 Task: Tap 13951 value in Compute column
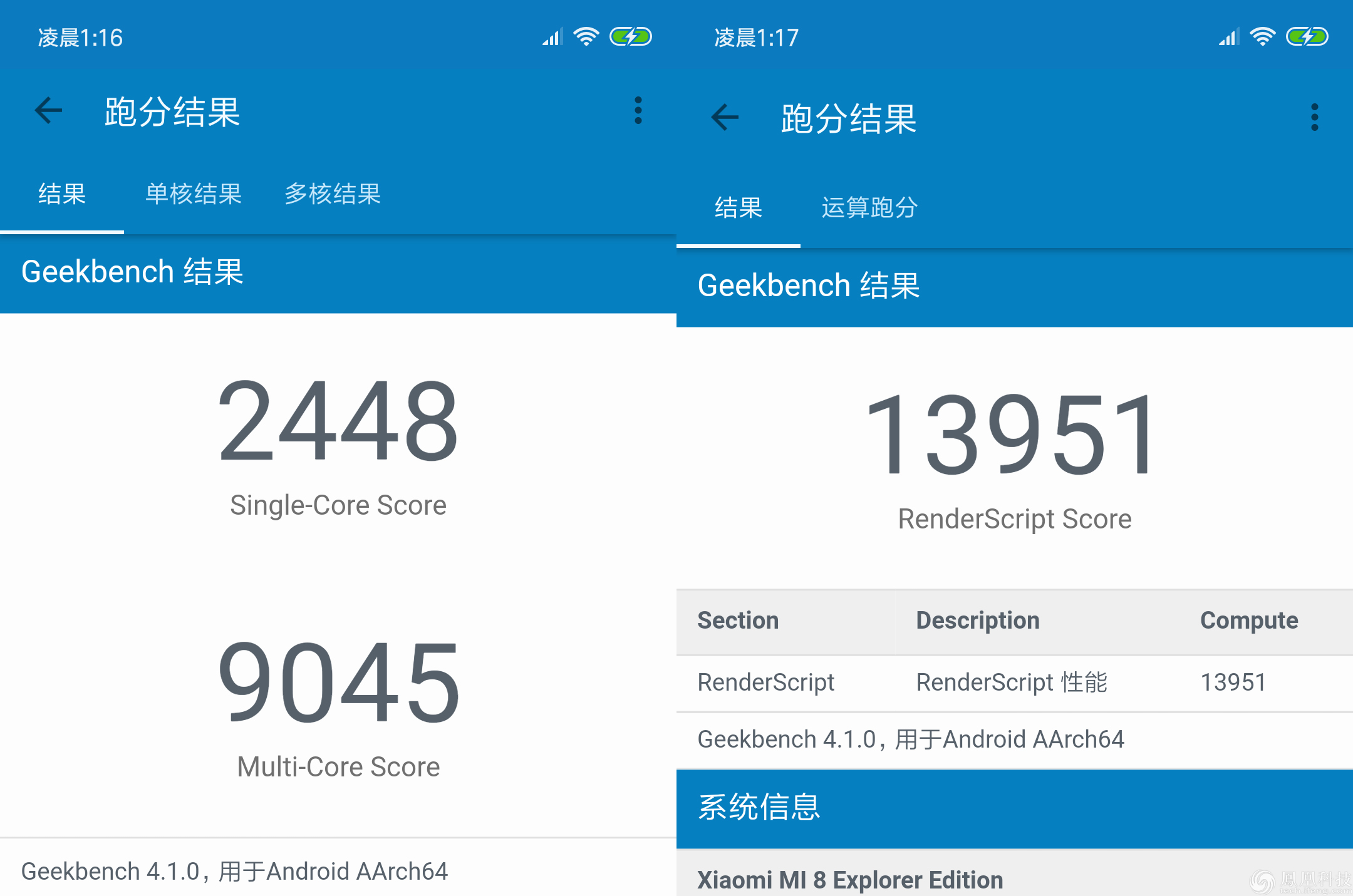pos(1233,682)
